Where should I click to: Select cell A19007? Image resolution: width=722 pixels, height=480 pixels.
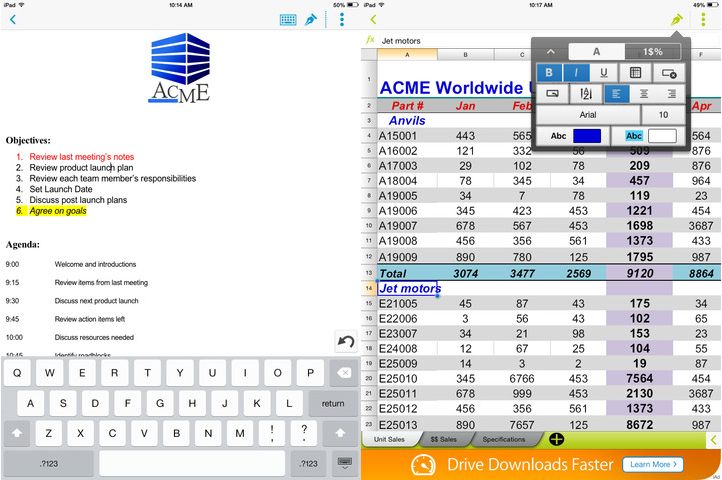point(407,226)
